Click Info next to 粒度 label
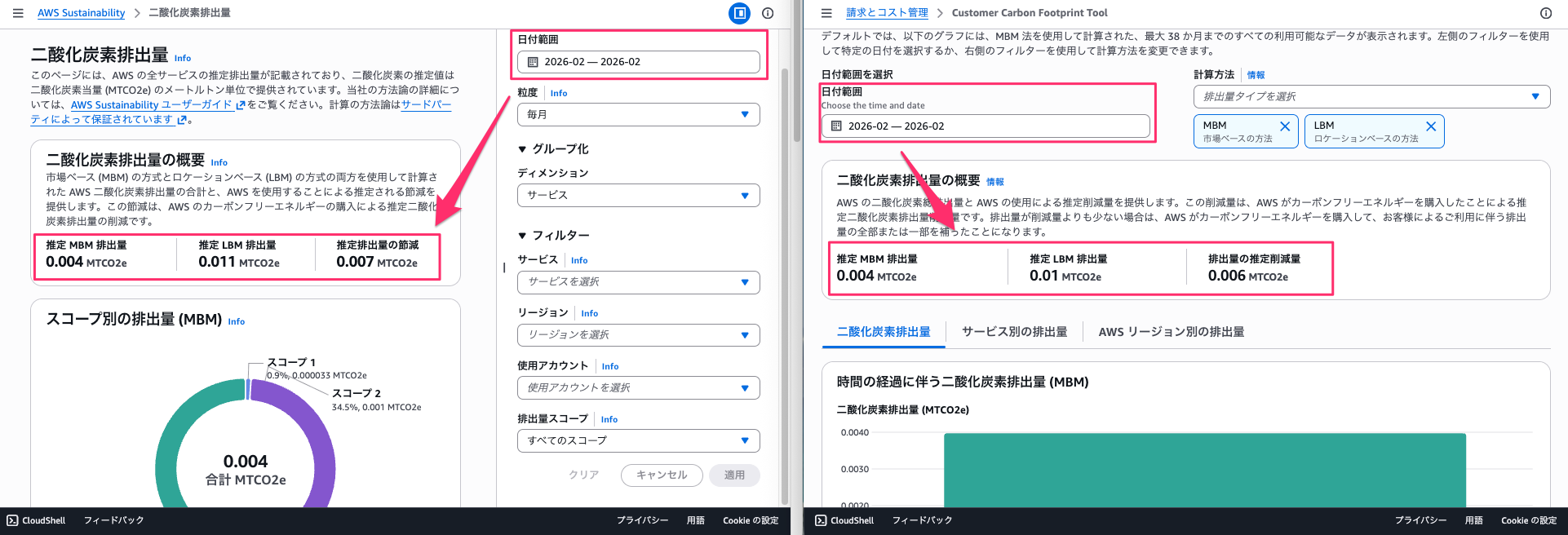Viewport: 1568px width, 535px height. pos(559,94)
